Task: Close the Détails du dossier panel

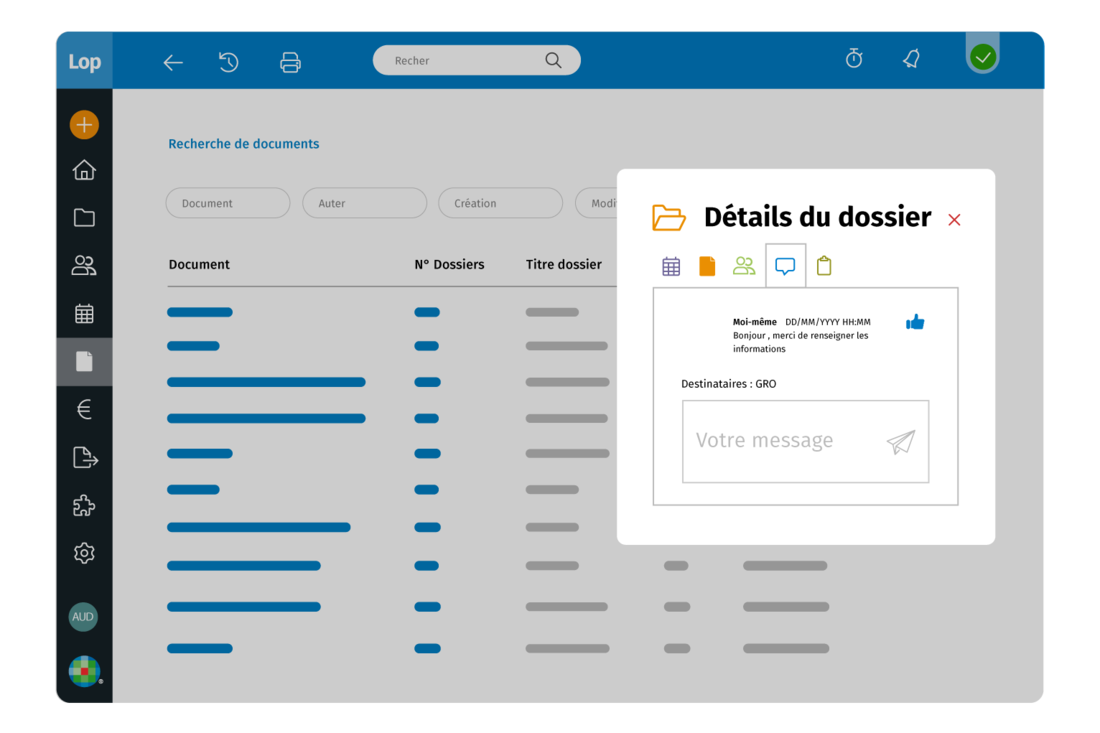Action: point(954,220)
